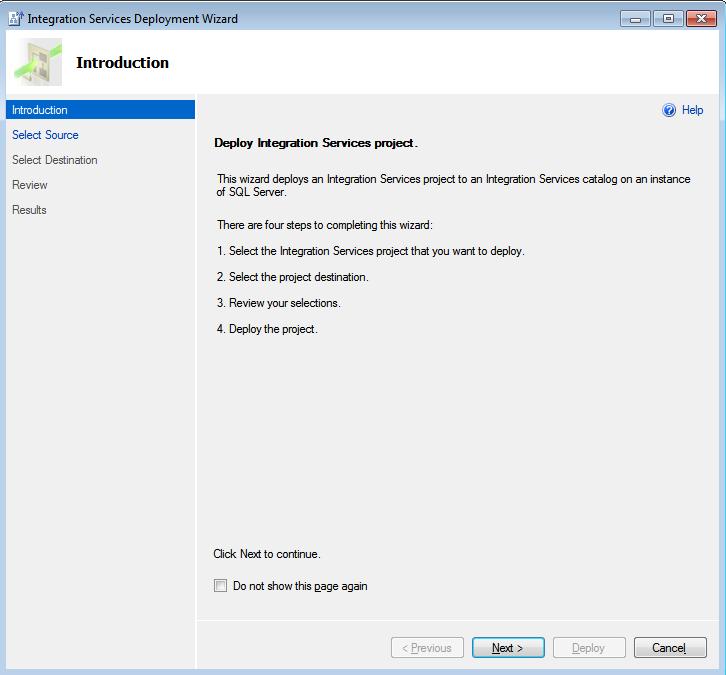Go to the Select Source step
This screenshot has height=675, width=726.
(45, 135)
